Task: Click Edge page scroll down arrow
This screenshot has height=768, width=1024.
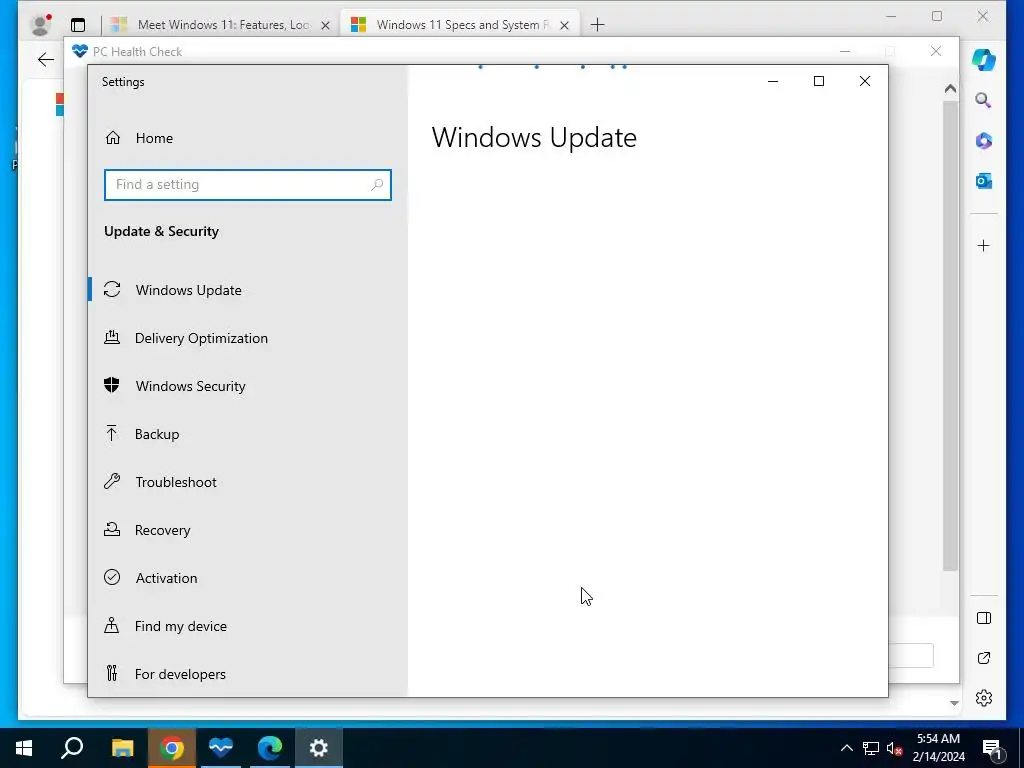Action: pos(954,703)
